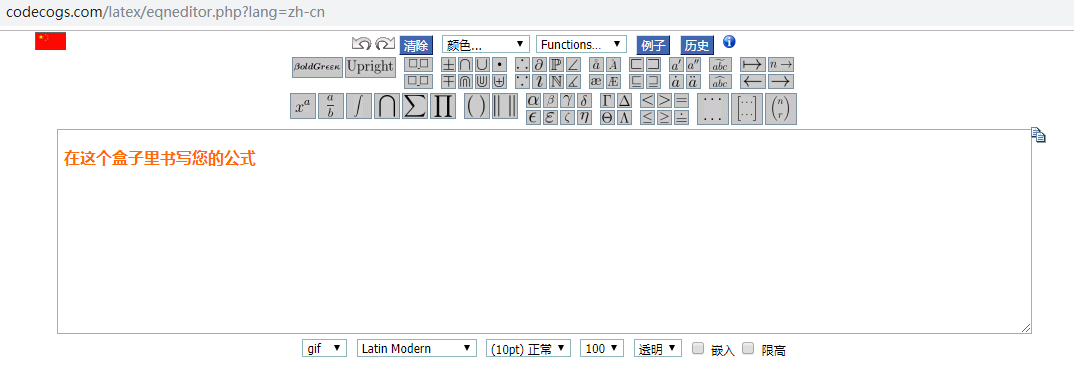Viewport: 1074px width, 390px height.
Task: Insert the greater-than symbol
Action: point(664,101)
